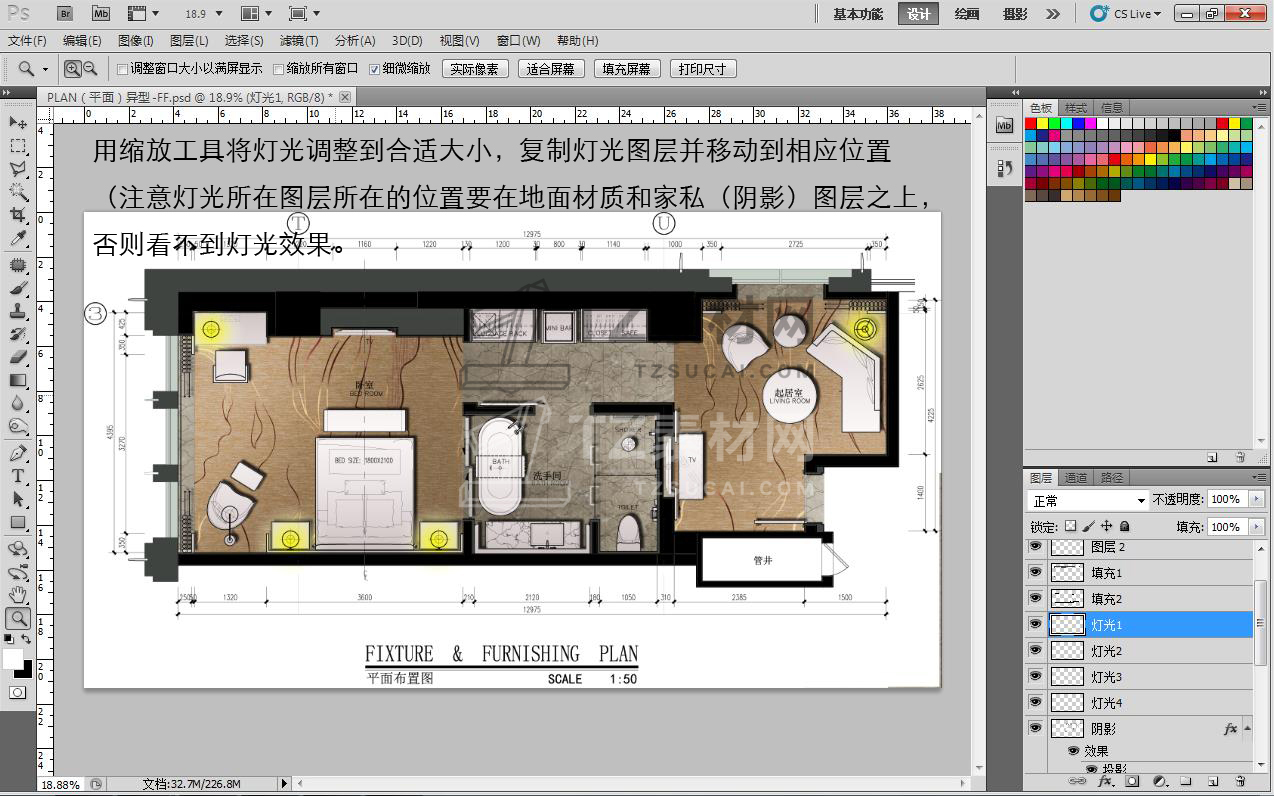Screen dimensions: 1274x796
Task: Click the 适合屏幕 button
Action: [550, 69]
